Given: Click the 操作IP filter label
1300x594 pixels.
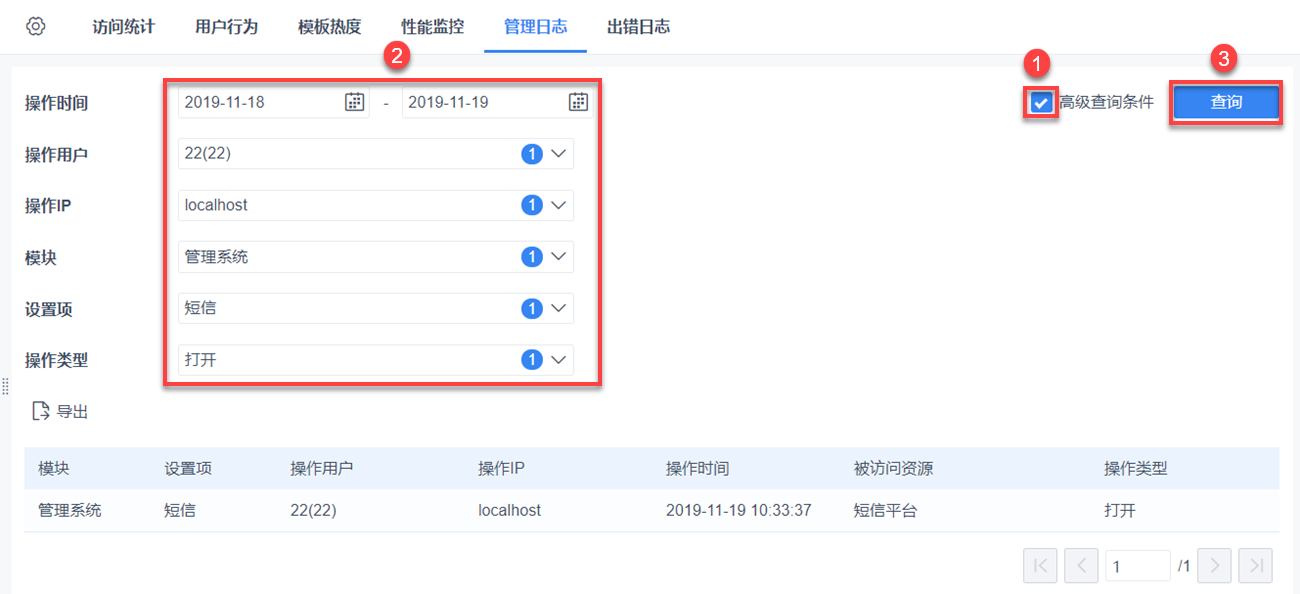Looking at the screenshot, I should click(48, 205).
